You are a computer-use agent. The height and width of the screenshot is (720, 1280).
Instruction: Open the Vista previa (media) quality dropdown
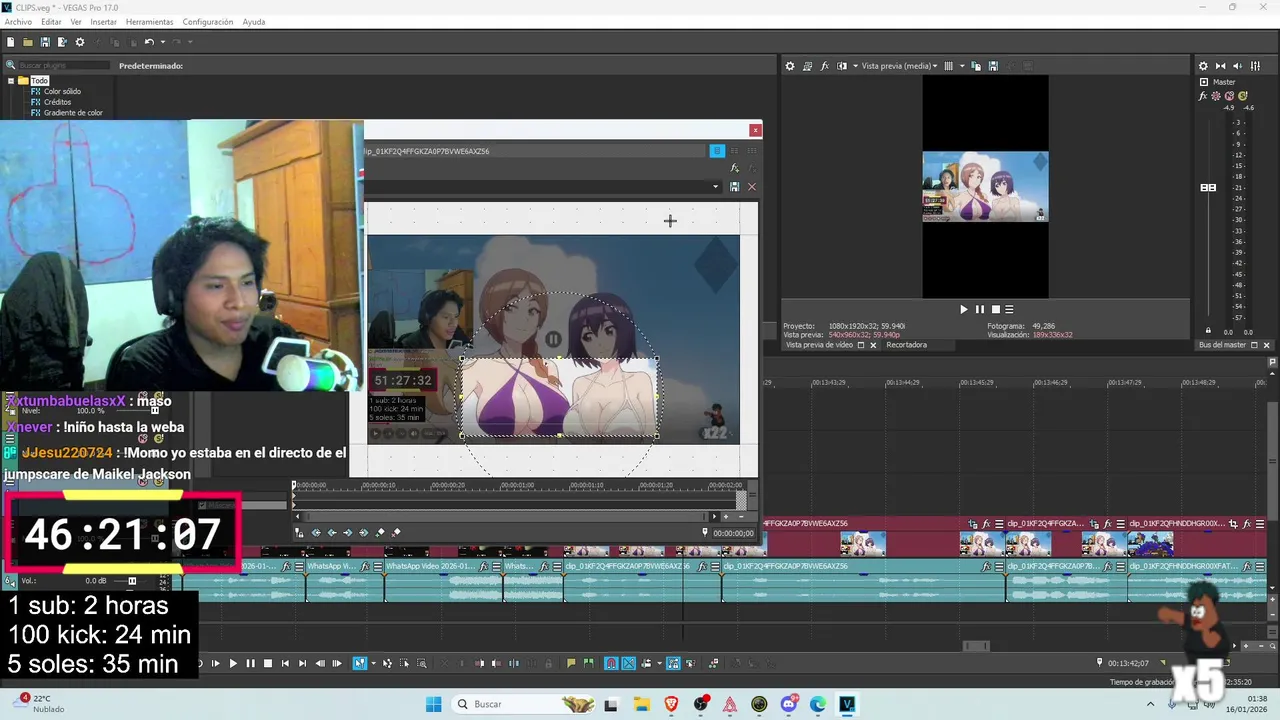pyautogui.click(x=900, y=66)
